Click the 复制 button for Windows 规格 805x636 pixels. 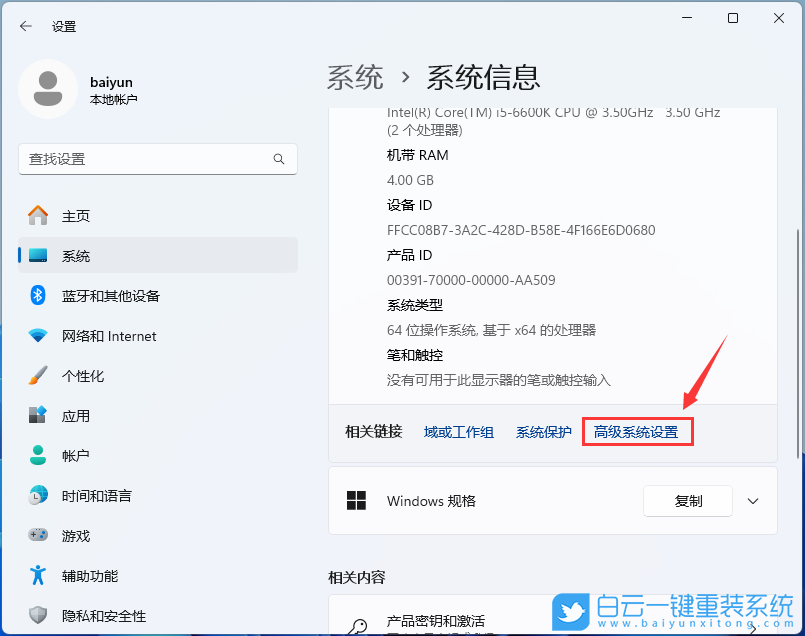tap(688, 501)
